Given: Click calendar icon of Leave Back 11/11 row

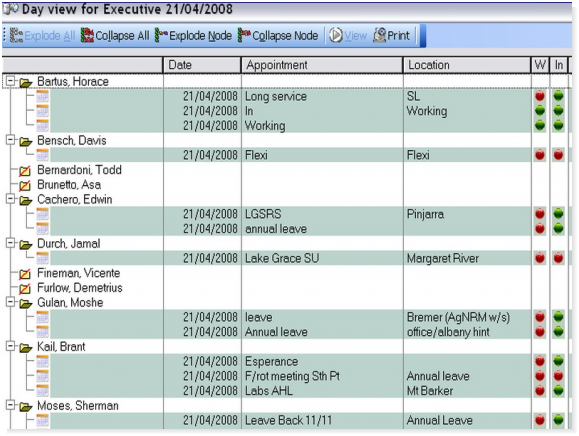Looking at the screenshot, I should [x=42, y=420].
